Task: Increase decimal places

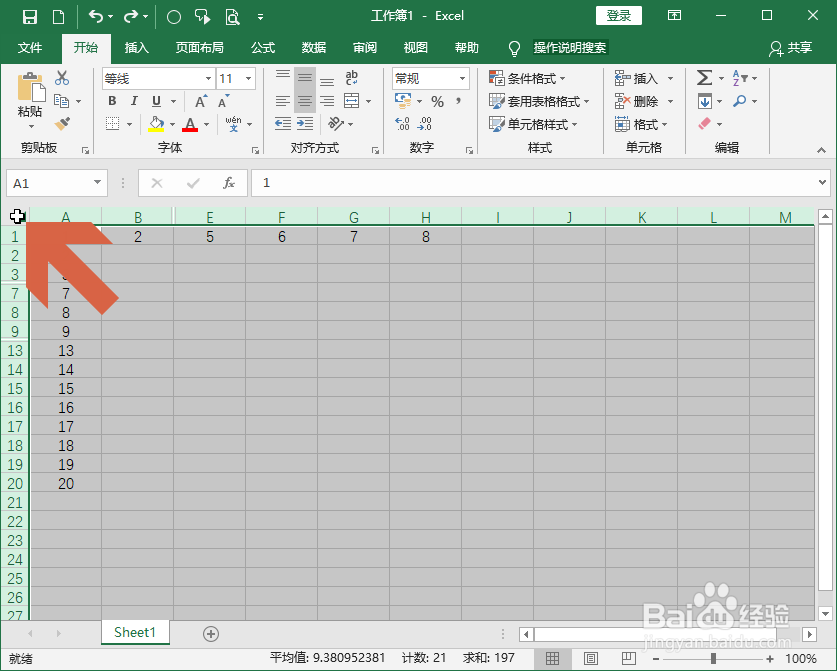Action: click(x=402, y=124)
